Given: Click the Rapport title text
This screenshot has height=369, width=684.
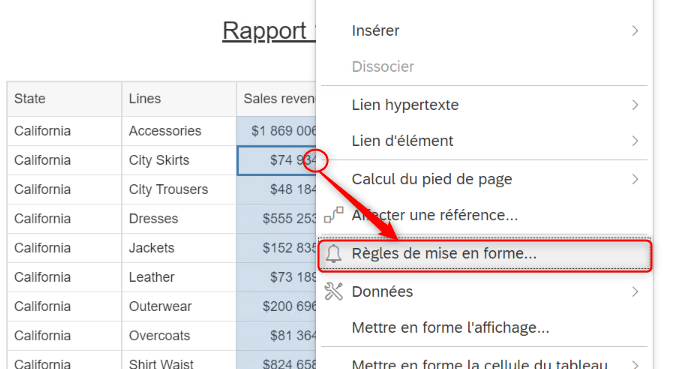Looking at the screenshot, I should [x=264, y=31].
